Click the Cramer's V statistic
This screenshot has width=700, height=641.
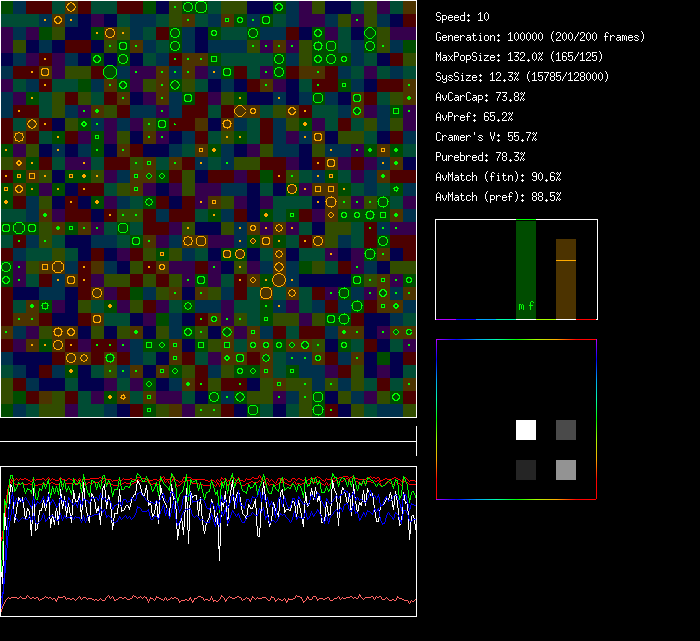tap(486, 137)
